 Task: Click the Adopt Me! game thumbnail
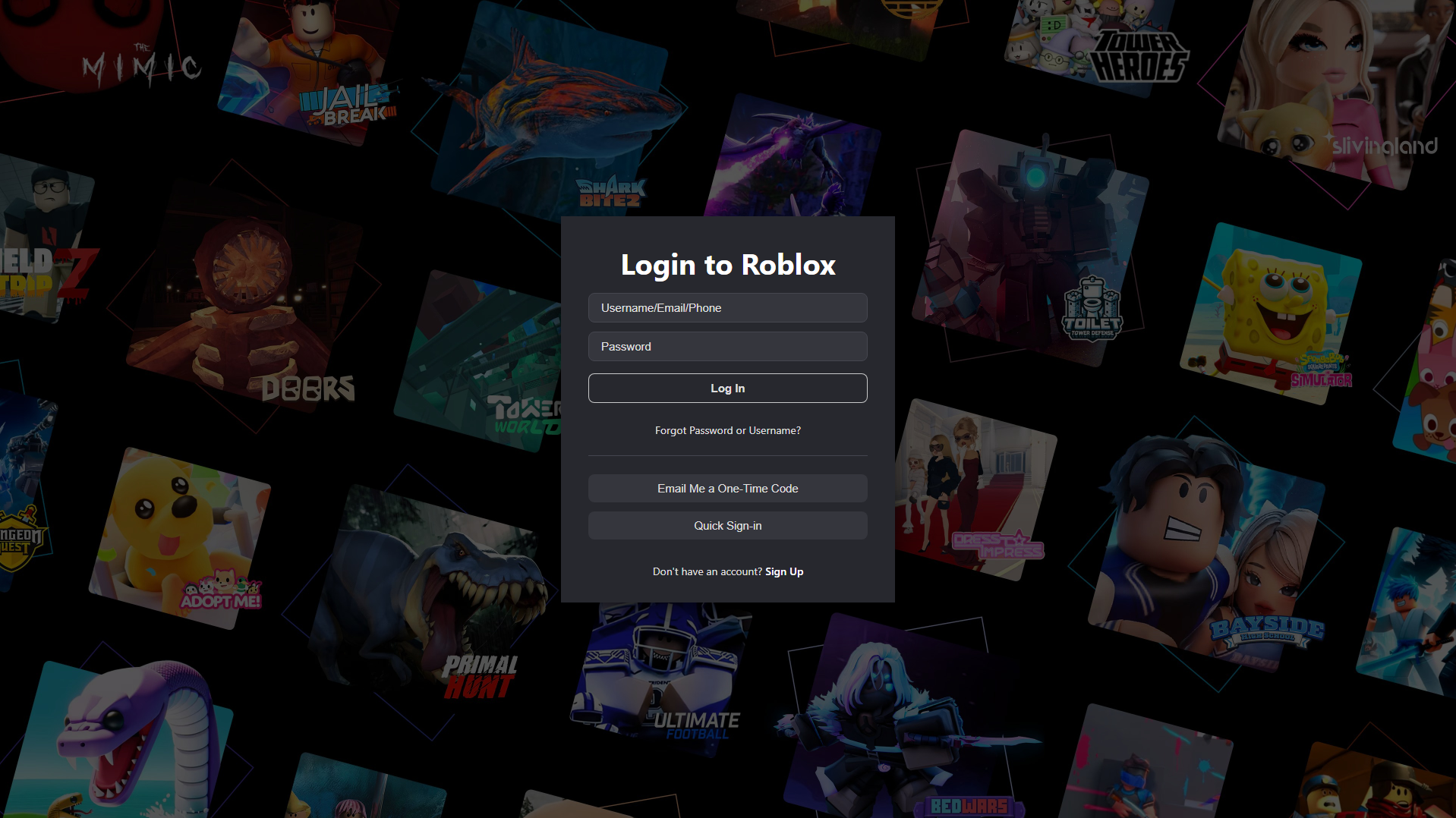(180, 537)
